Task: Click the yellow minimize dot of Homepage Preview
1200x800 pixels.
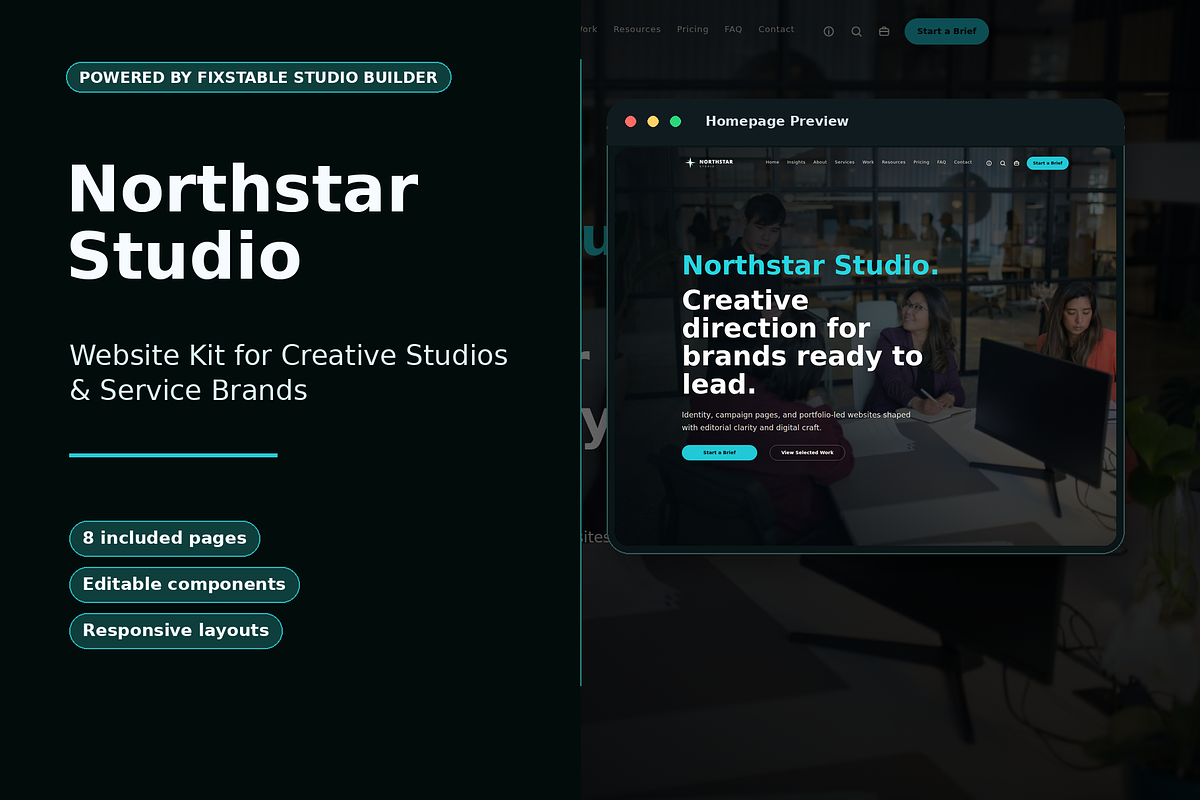Action: tap(653, 121)
